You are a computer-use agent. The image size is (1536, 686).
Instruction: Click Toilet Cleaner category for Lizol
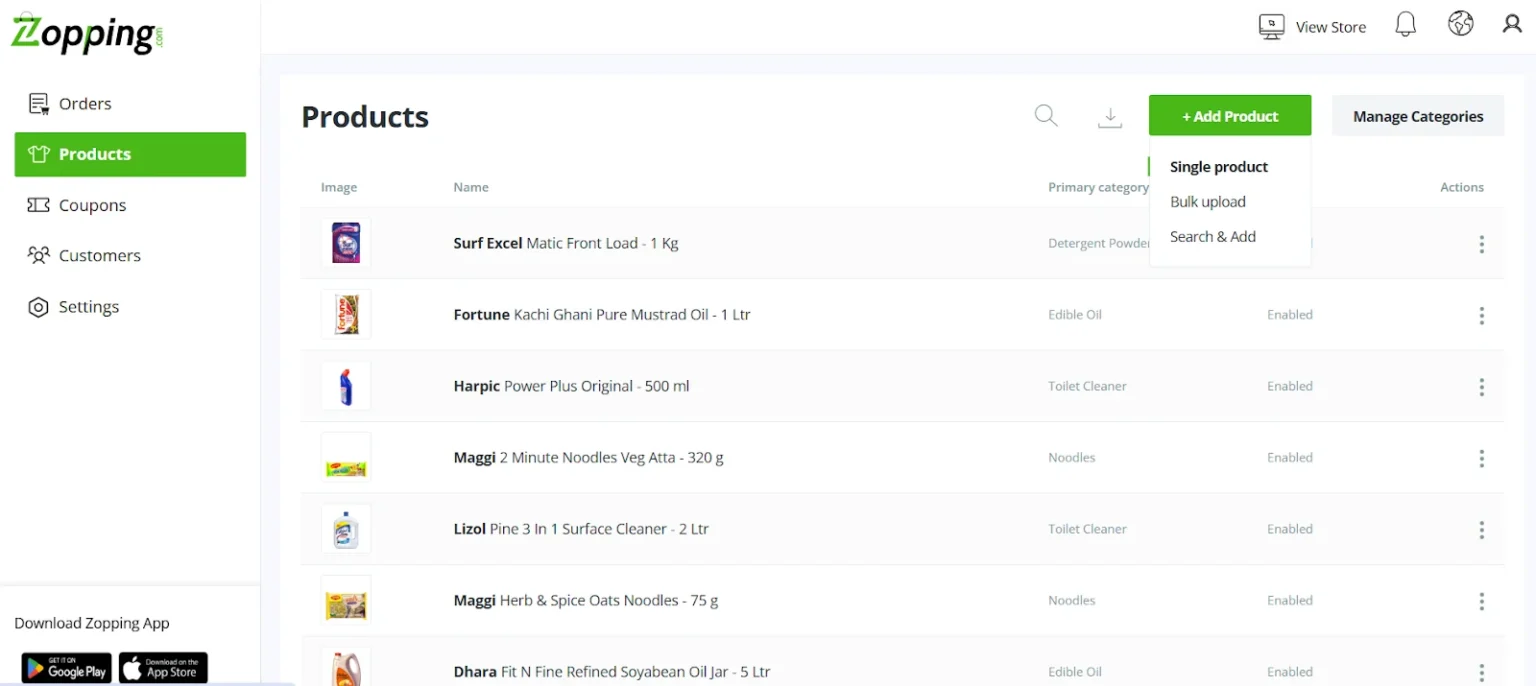click(1087, 529)
